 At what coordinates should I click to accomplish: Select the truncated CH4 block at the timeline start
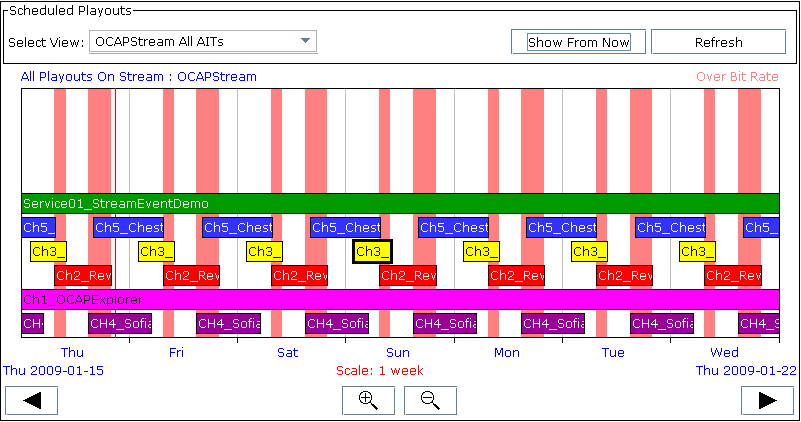coord(33,323)
